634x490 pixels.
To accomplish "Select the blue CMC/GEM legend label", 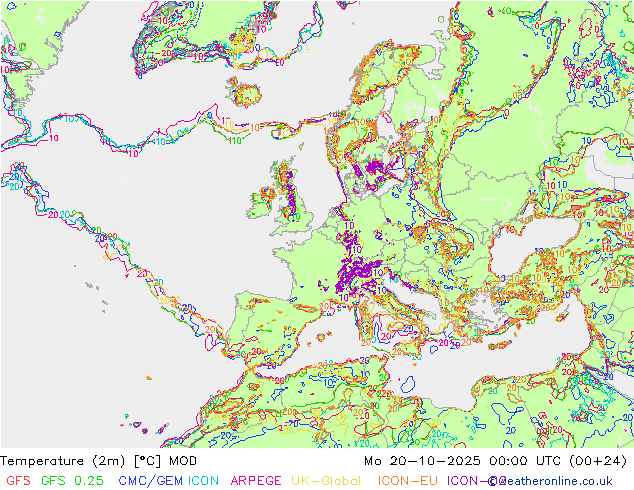I will tap(152, 481).
